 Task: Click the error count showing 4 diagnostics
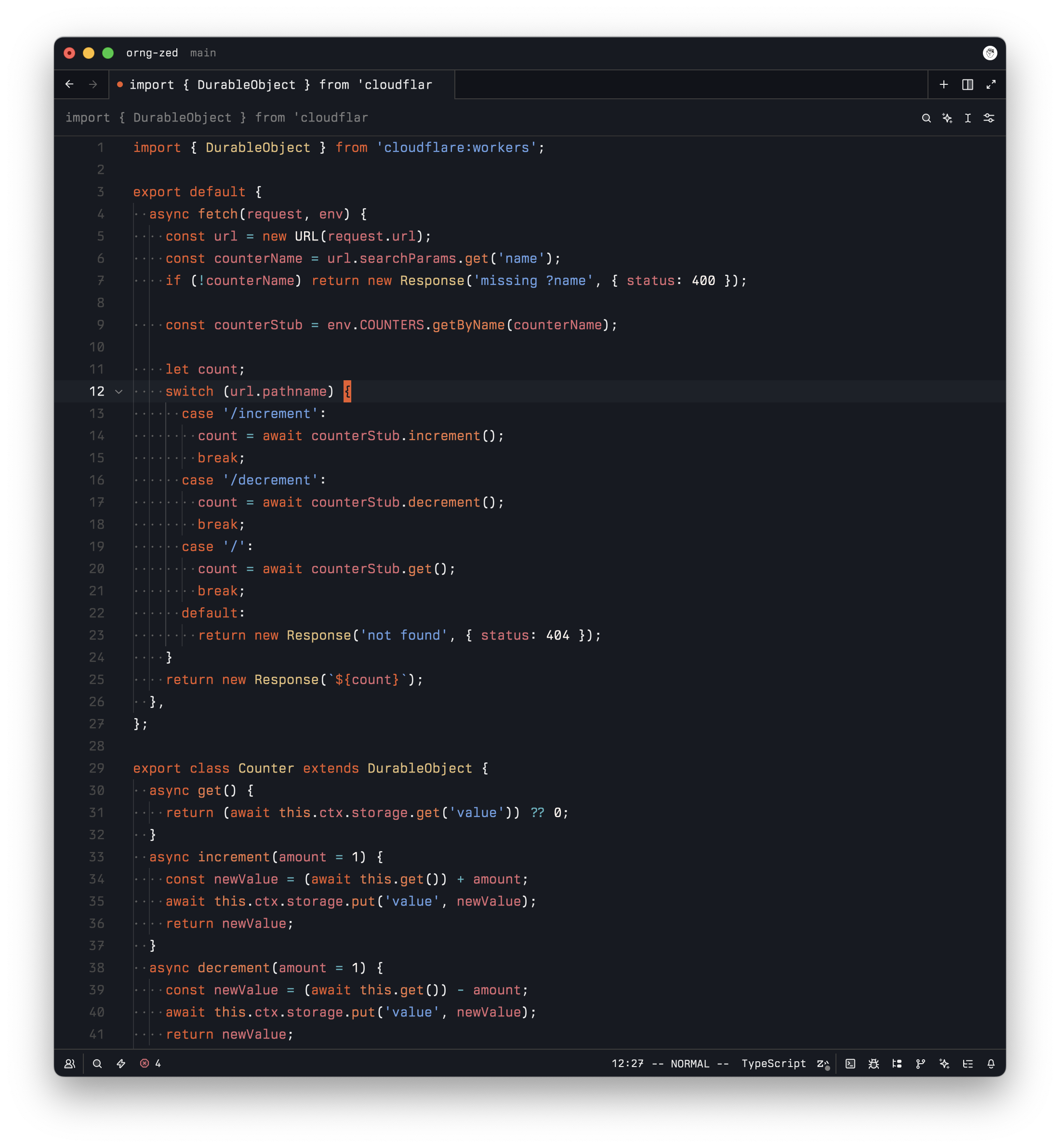point(150,1063)
